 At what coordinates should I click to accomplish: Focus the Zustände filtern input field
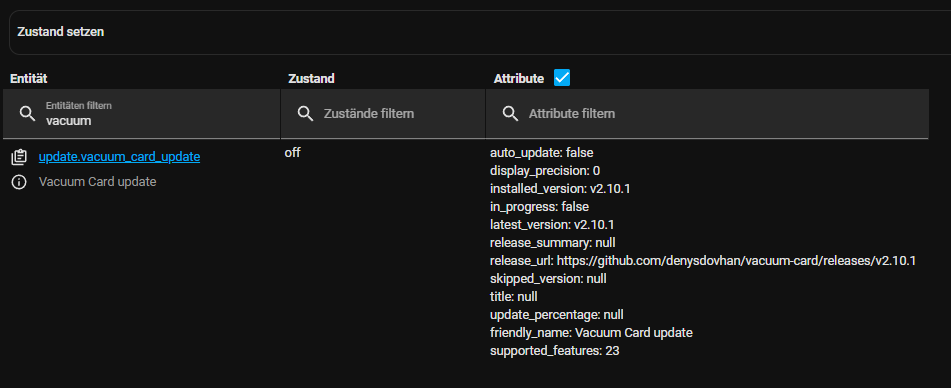tap(383, 113)
